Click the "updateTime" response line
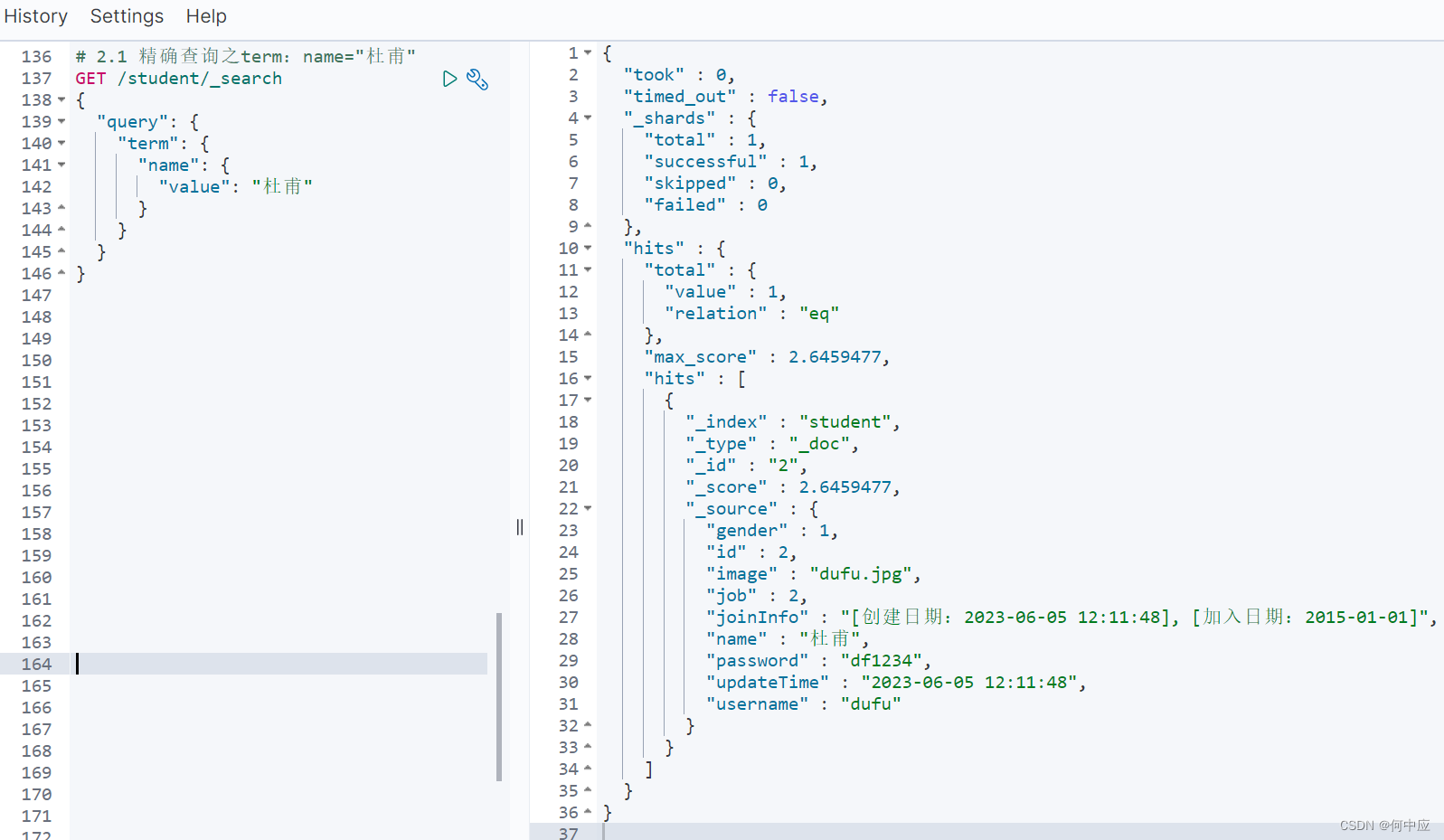Image resolution: width=1444 pixels, height=840 pixels. coord(897,683)
